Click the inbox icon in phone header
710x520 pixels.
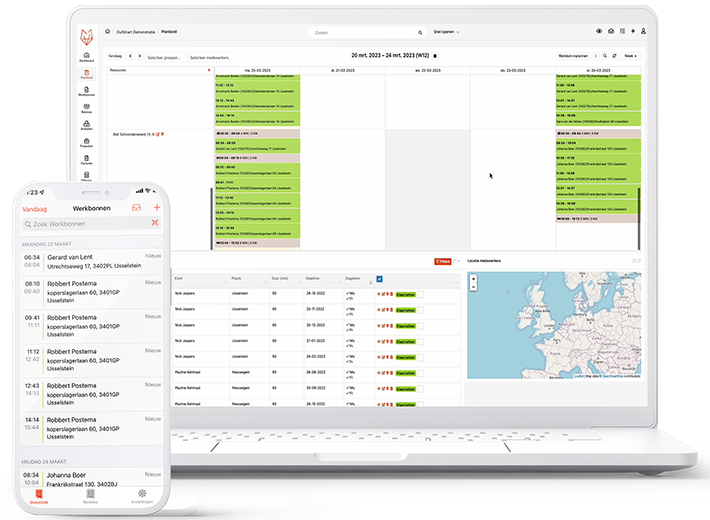tap(136, 208)
